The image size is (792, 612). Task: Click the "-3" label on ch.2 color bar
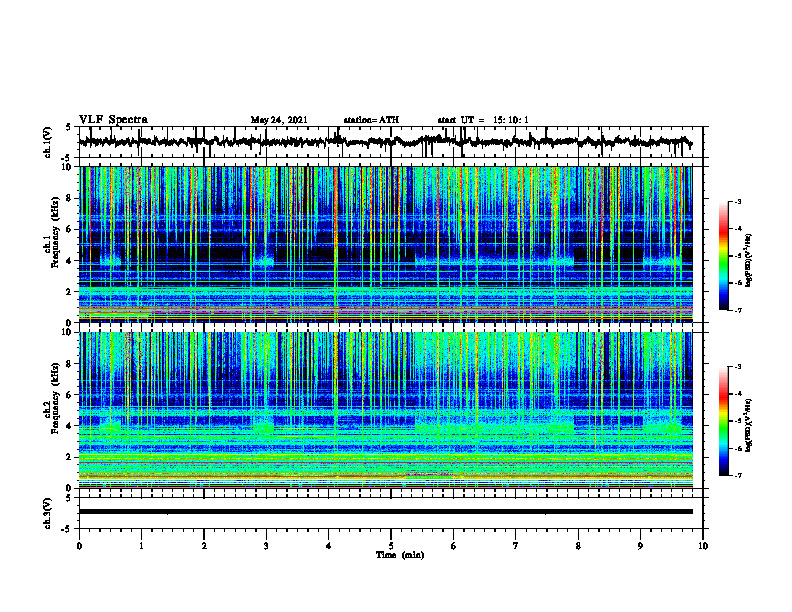pos(737,367)
